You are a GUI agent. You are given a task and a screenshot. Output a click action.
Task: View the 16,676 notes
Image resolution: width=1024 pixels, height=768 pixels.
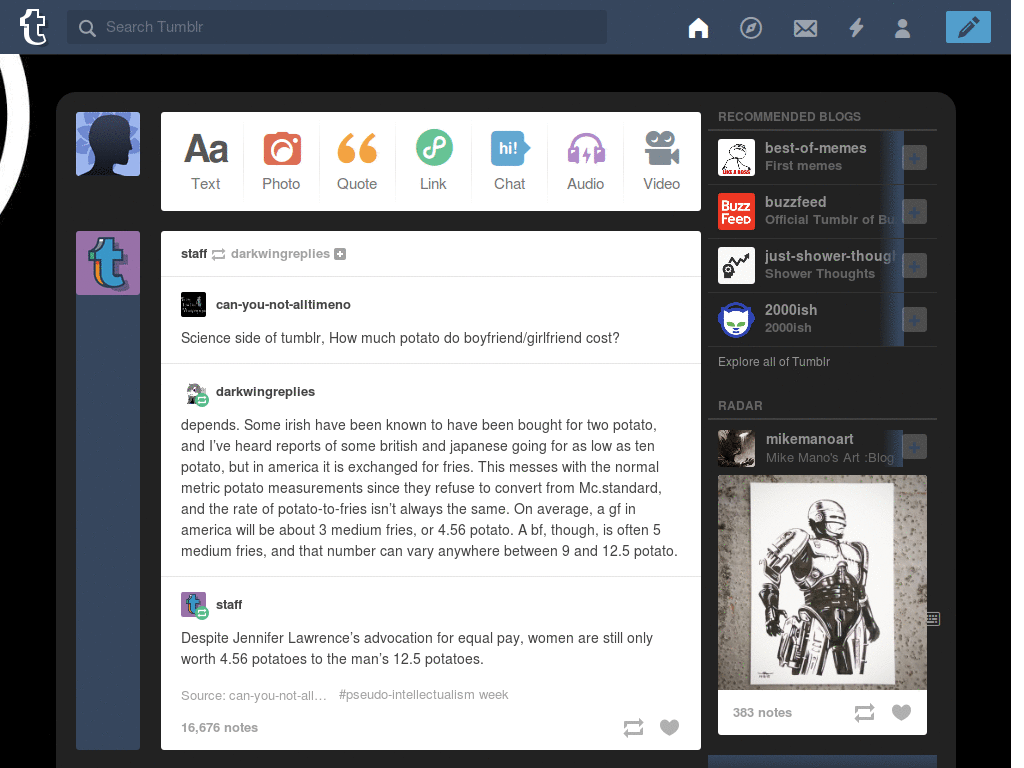click(219, 728)
